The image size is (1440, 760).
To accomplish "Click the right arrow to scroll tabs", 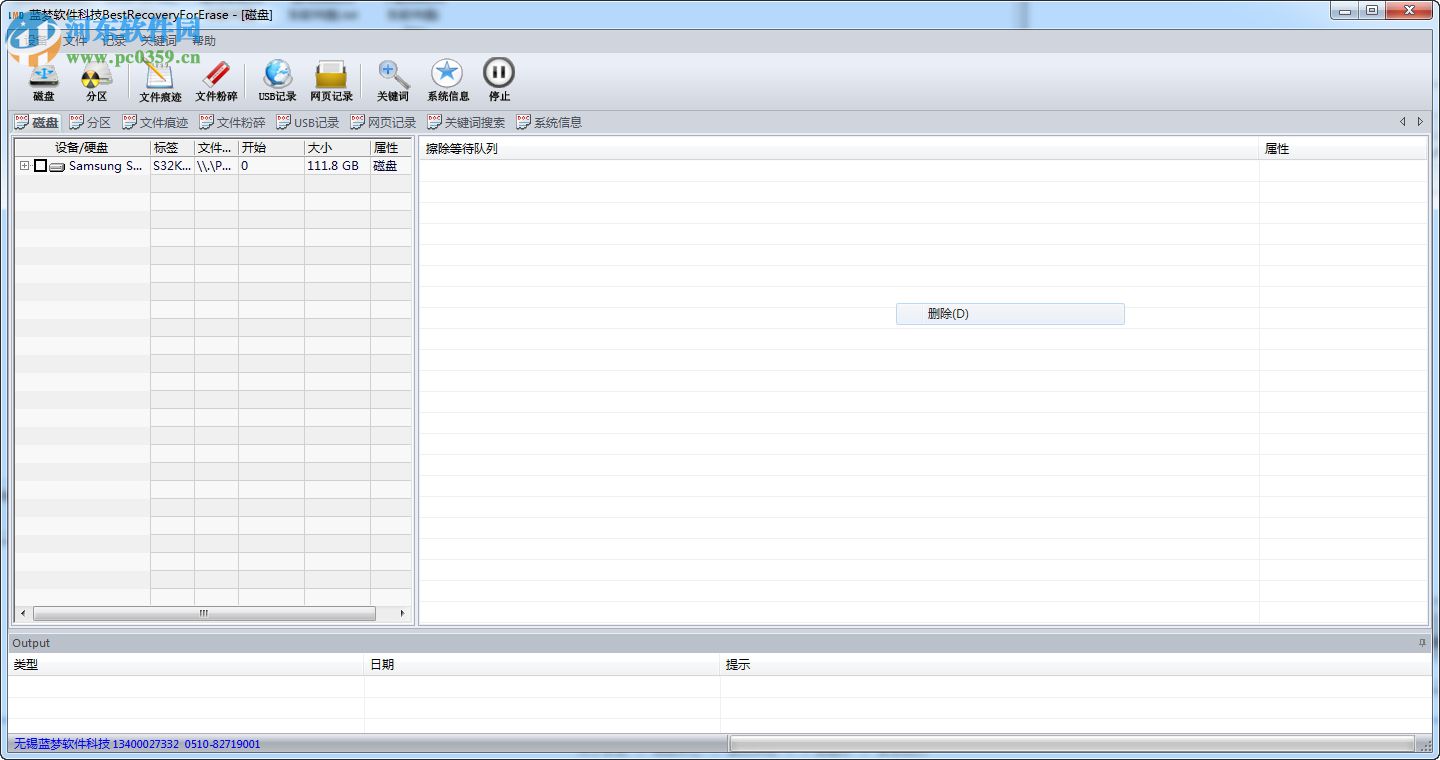I will [1420, 121].
